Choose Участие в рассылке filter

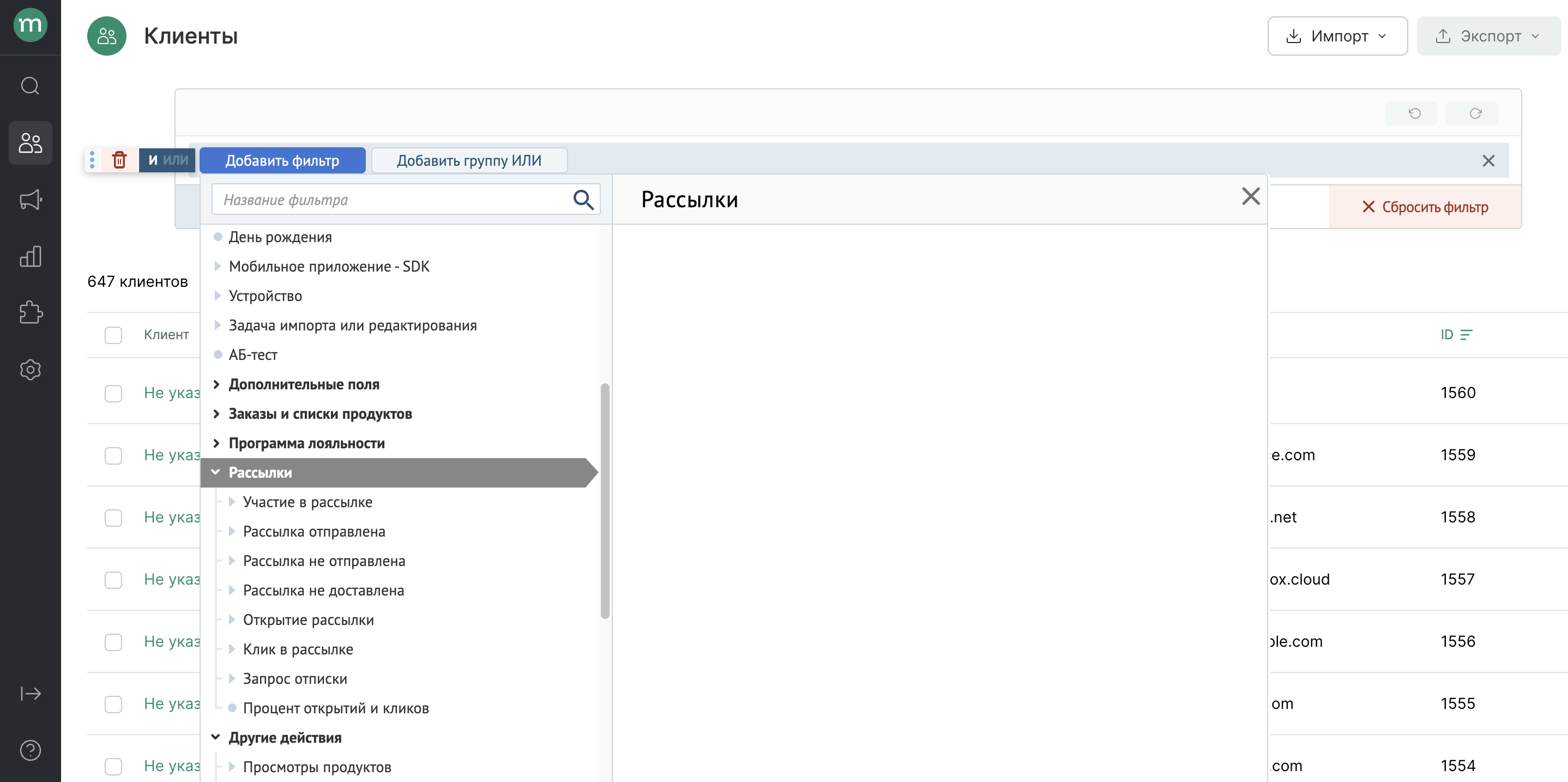(307, 502)
